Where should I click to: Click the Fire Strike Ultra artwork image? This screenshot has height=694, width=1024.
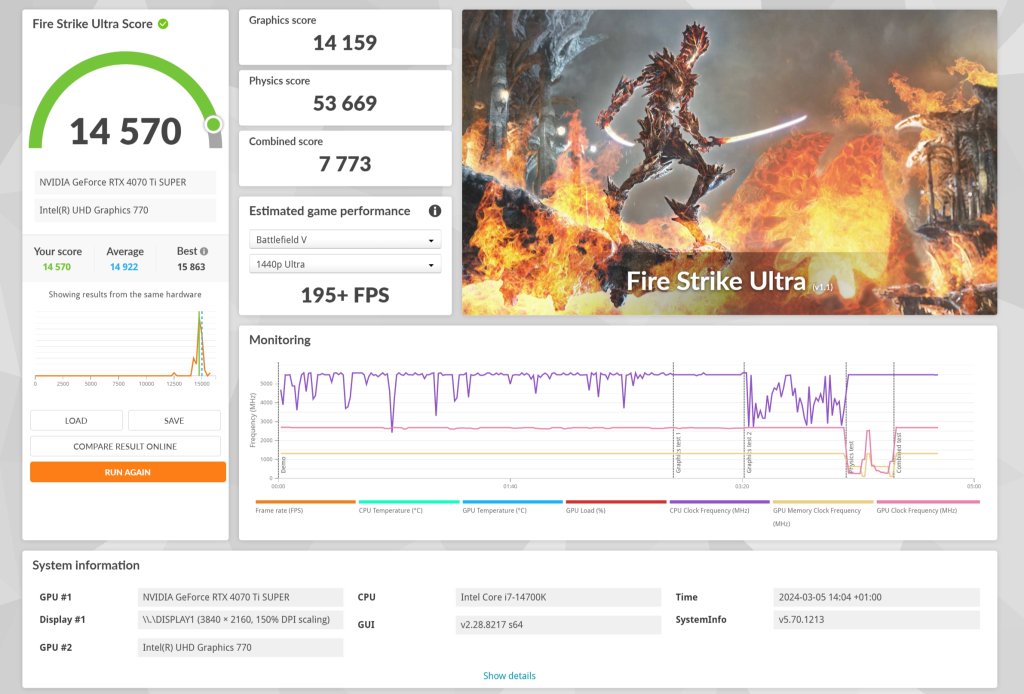729,163
